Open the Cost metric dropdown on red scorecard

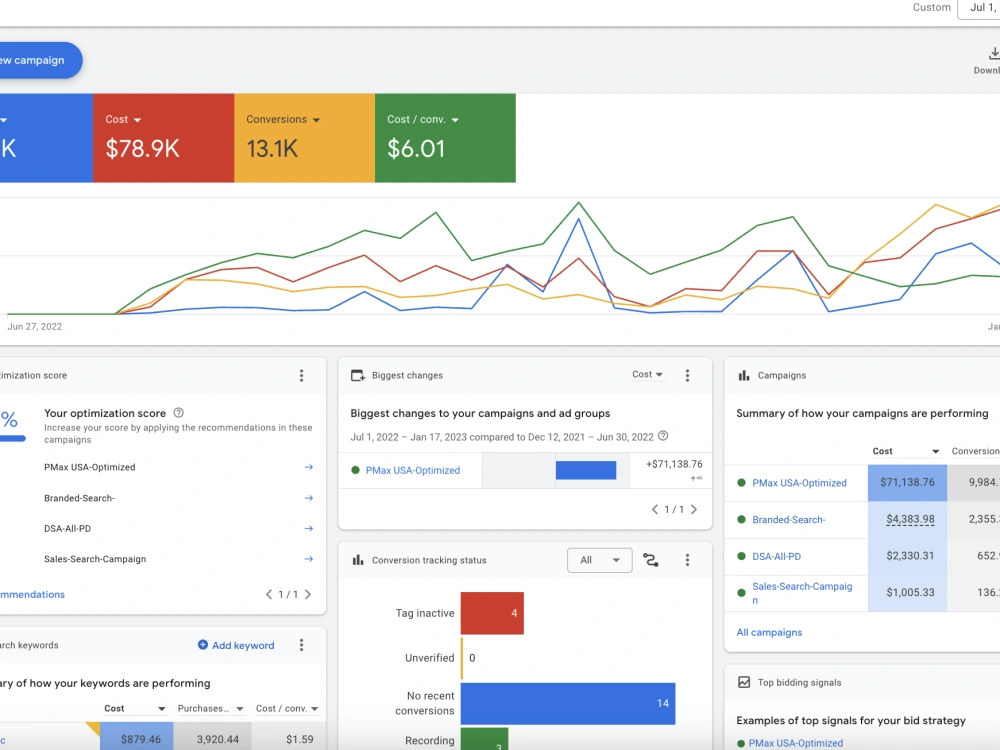pos(123,119)
